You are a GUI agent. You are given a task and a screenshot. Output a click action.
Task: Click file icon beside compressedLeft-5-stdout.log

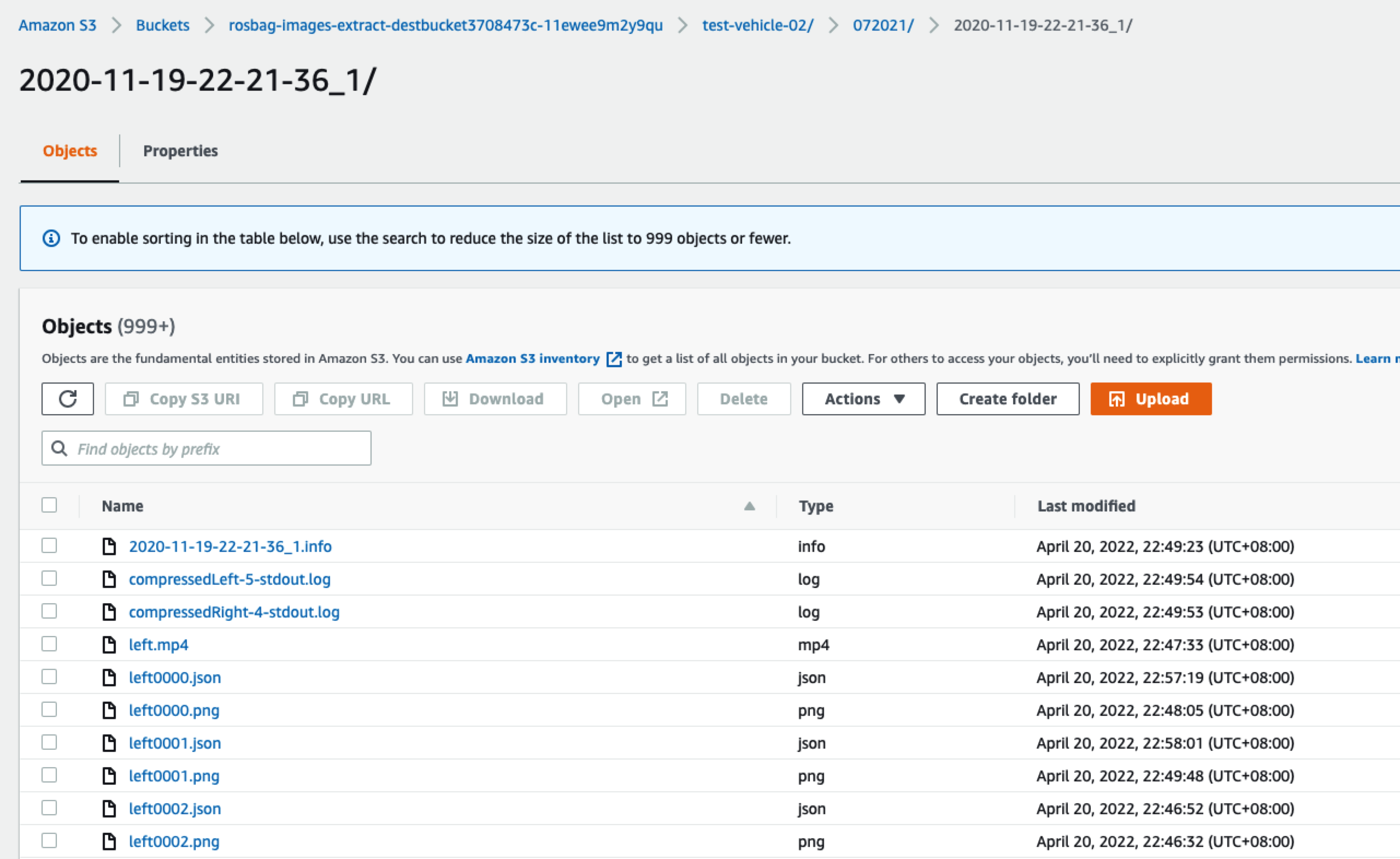click(109, 579)
